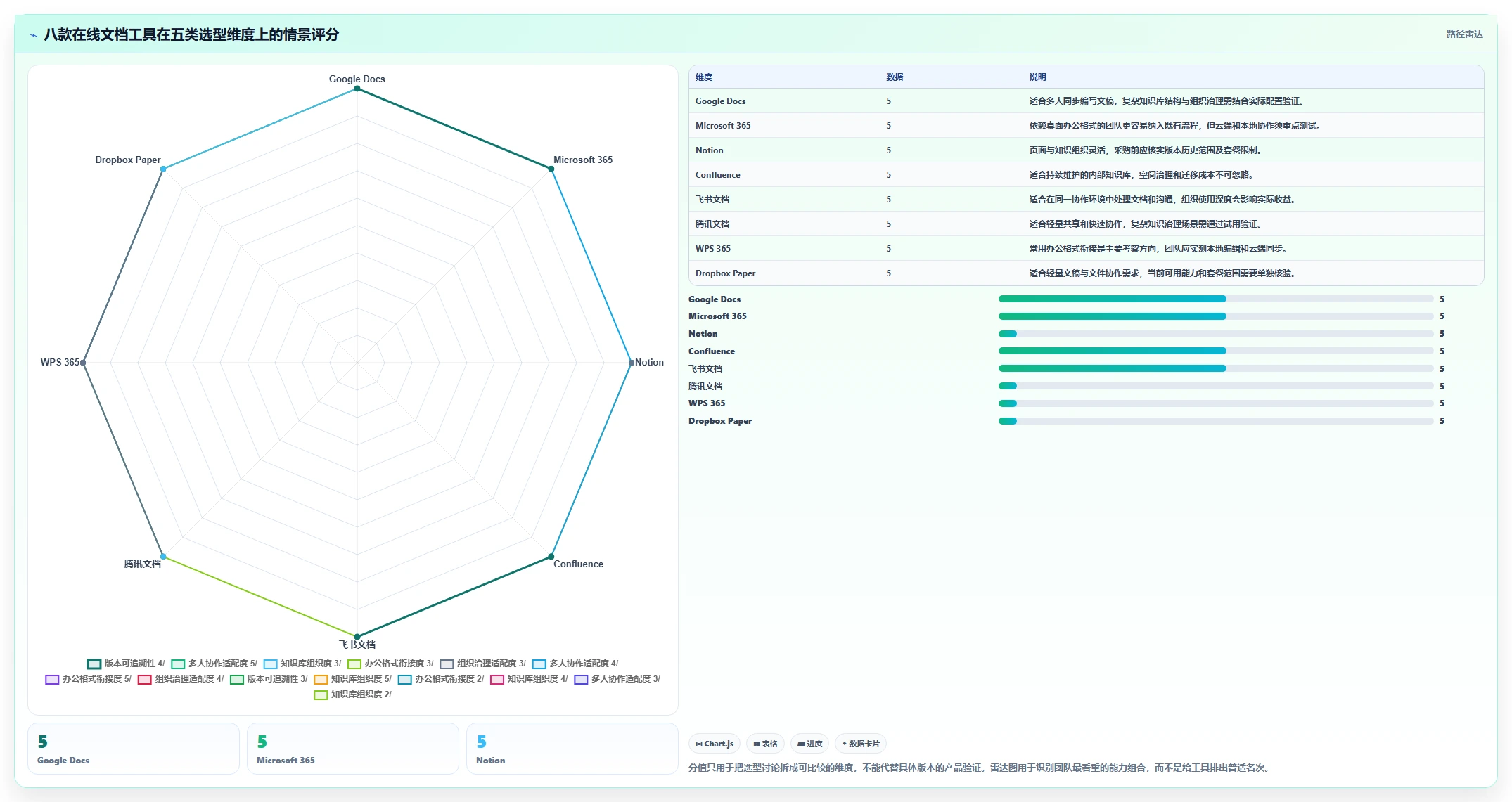Click the page title 八款在线文档工具…情景评分

click(x=191, y=34)
